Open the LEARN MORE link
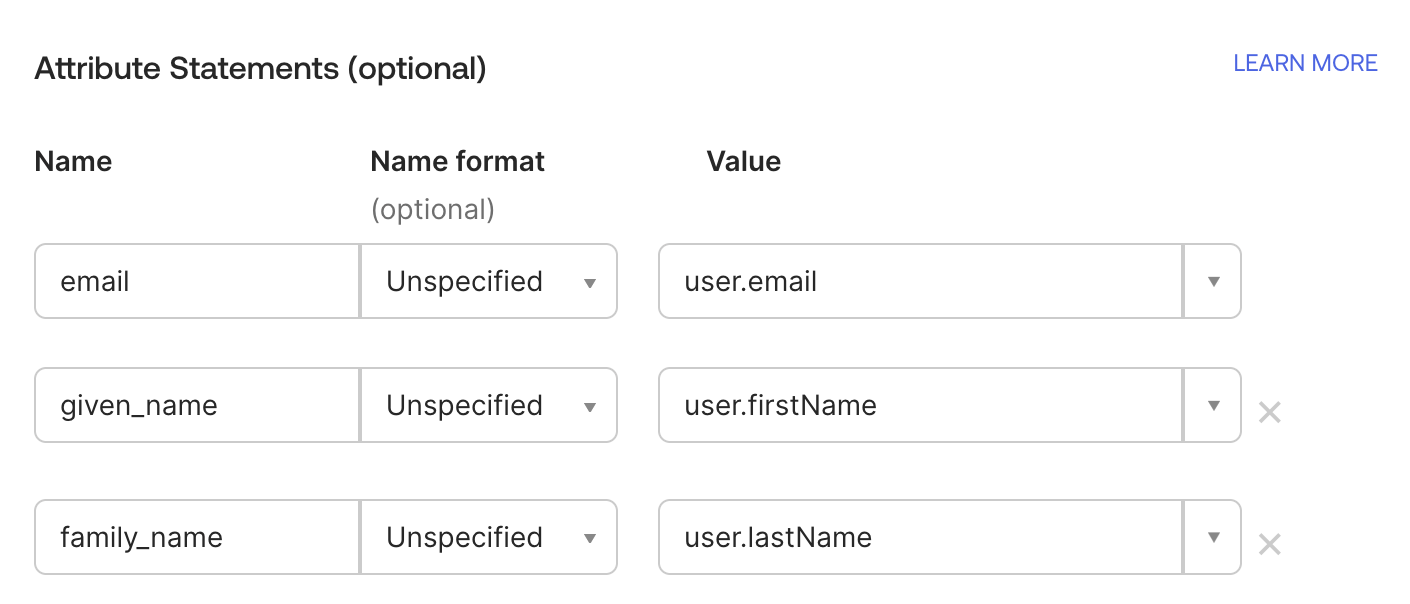 click(1305, 63)
